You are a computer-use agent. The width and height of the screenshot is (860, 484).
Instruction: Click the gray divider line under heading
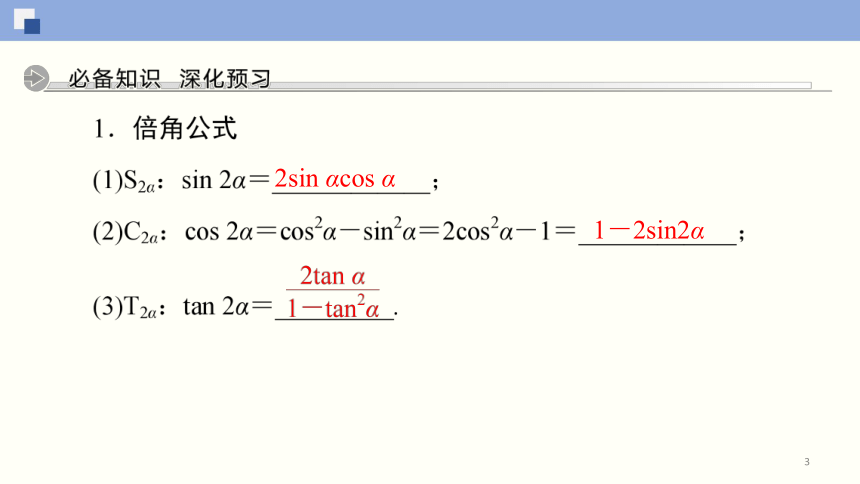[438, 87]
